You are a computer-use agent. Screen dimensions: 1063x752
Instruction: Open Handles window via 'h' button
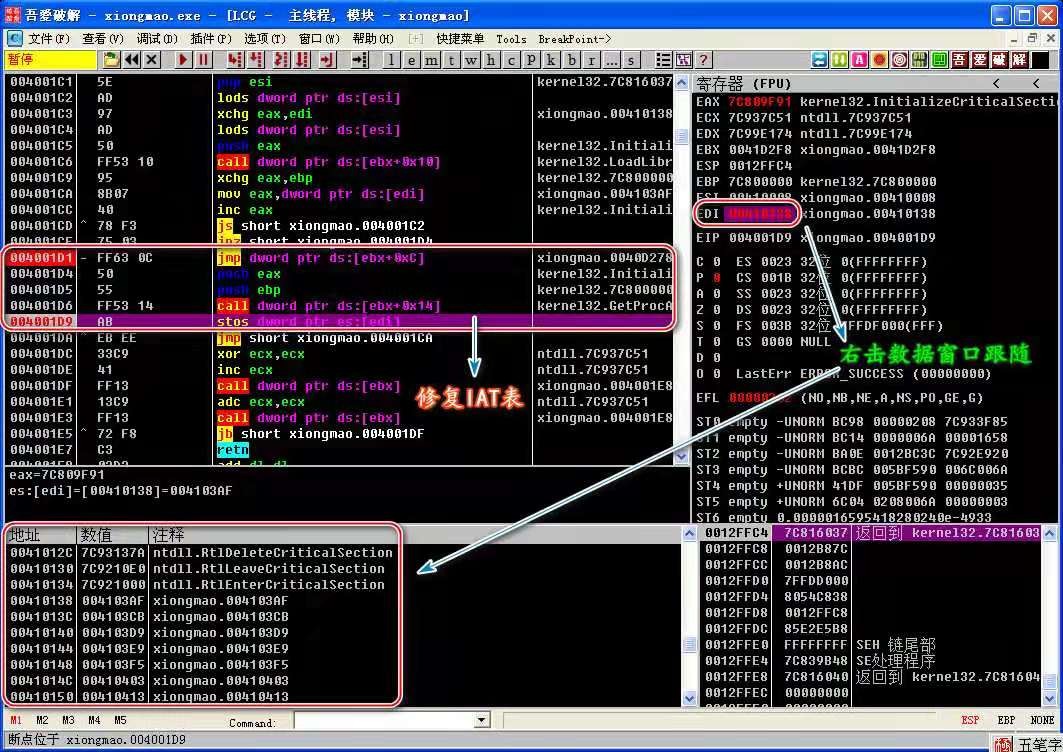click(x=491, y=60)
